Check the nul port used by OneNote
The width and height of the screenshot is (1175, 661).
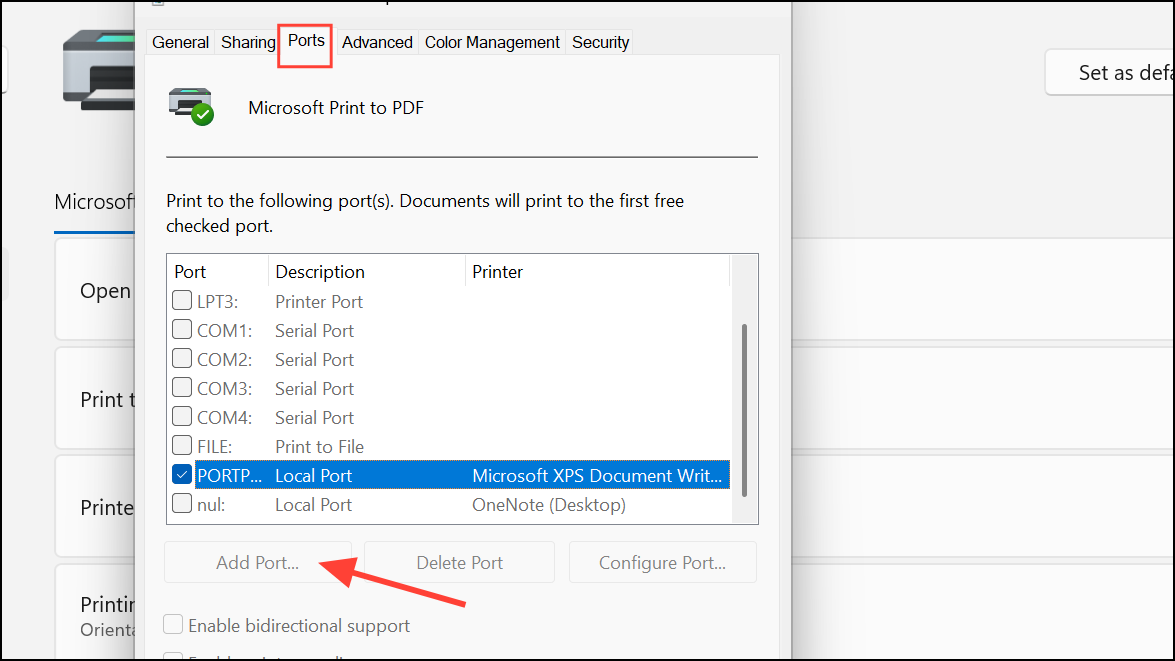tap(181, 504)
